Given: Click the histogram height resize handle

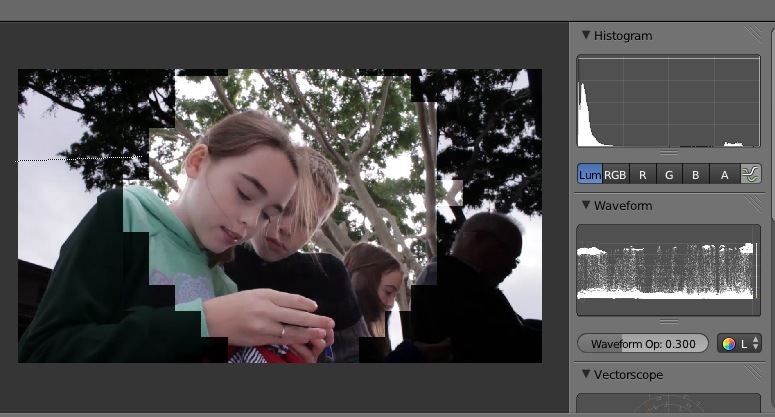Looking at the screenshot, I should (x=669, y=153).
